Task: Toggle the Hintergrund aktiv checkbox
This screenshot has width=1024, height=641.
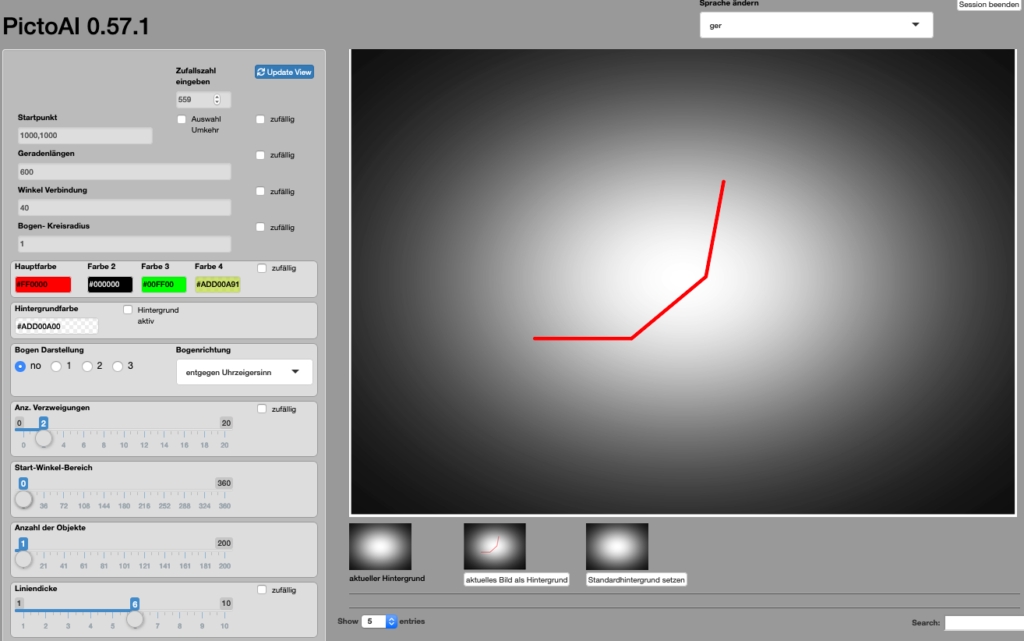Action: point(128,311)
